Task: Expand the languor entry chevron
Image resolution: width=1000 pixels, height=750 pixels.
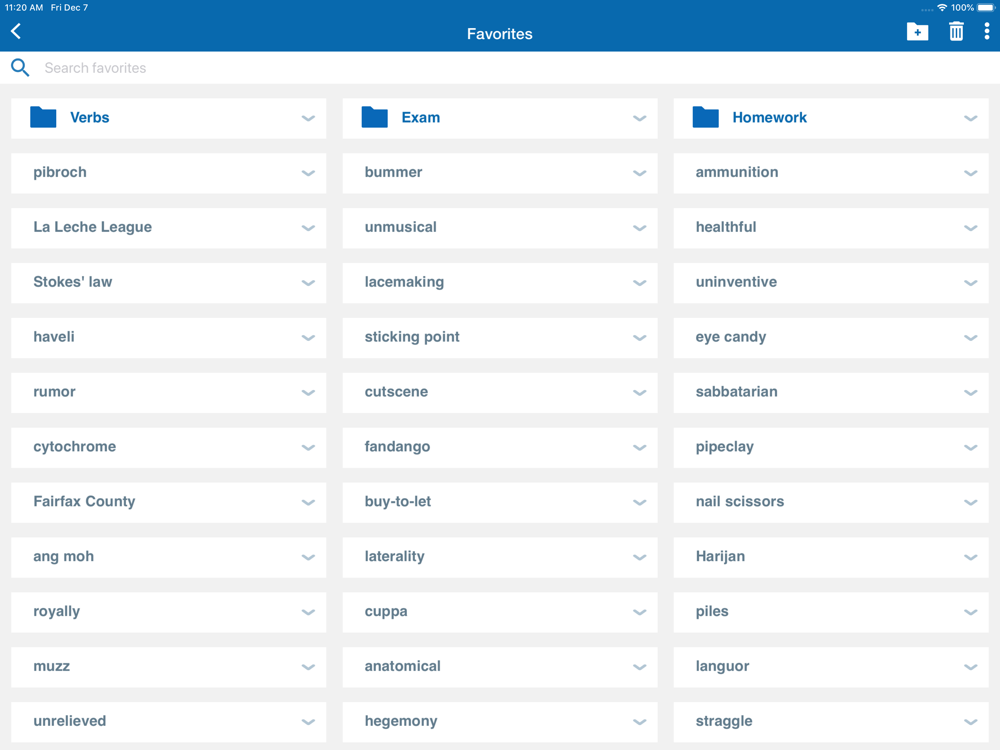Action: [971, 667]
